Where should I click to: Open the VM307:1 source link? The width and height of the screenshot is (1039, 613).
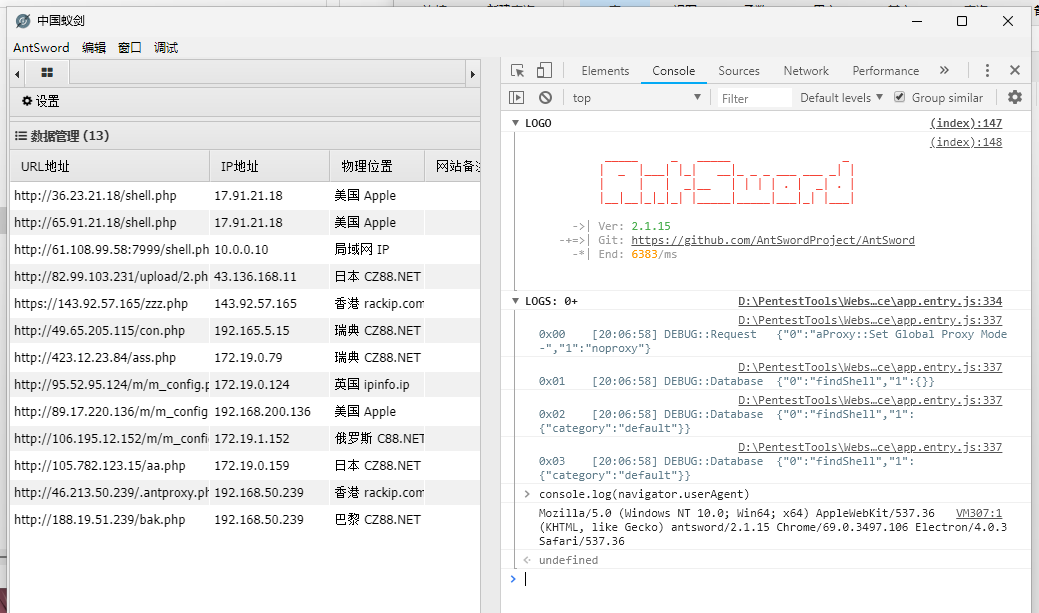979,514
